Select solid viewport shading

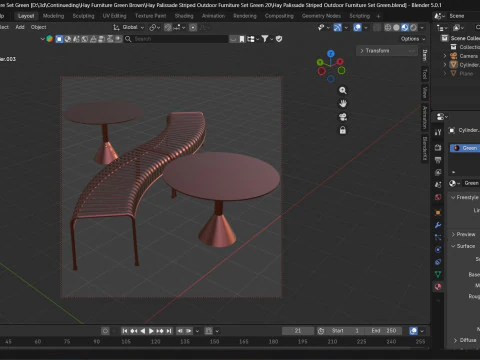(x=396, y=27)
